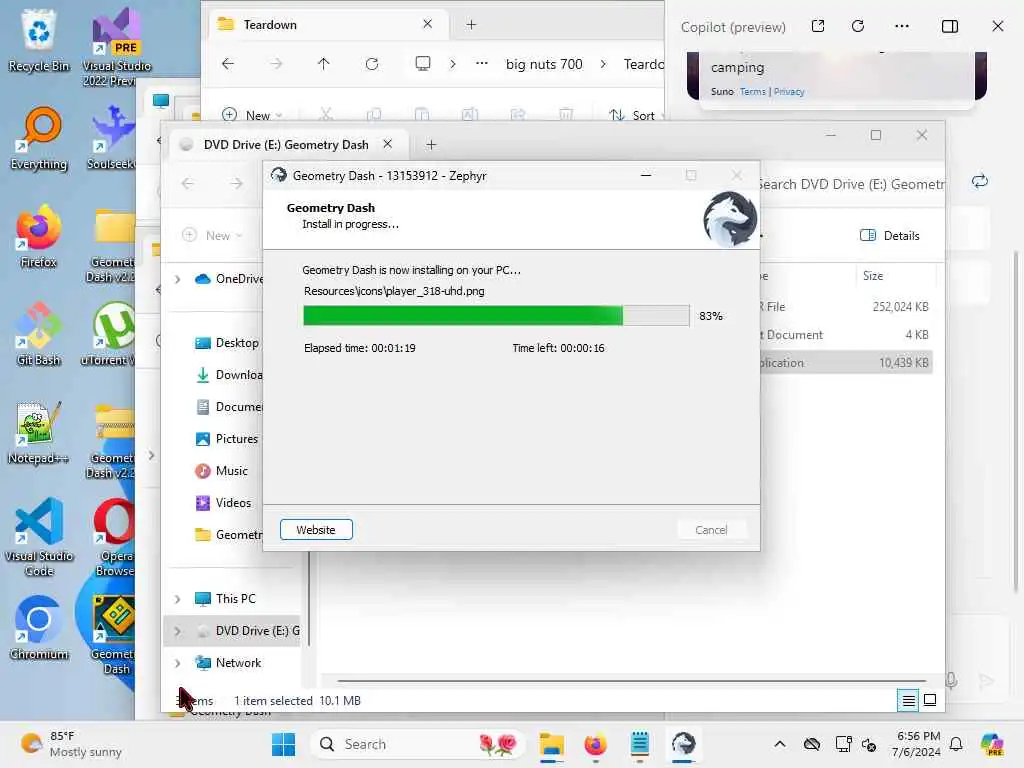The image size is (1024, 768).
Task: Refresh the Teardown window
Action: coord(372,63)
